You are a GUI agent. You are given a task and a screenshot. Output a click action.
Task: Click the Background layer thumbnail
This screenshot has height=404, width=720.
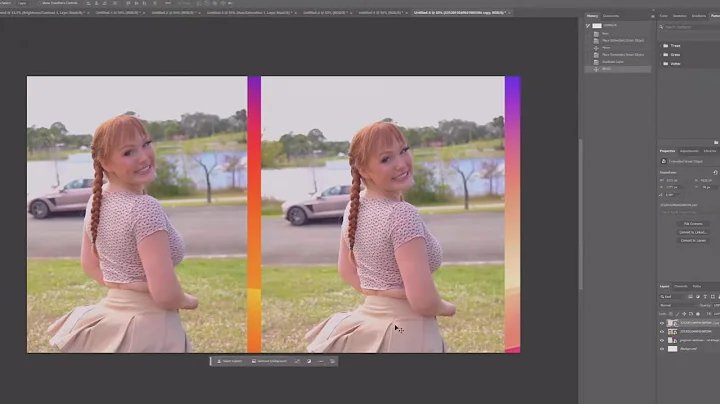pos(672,349)
